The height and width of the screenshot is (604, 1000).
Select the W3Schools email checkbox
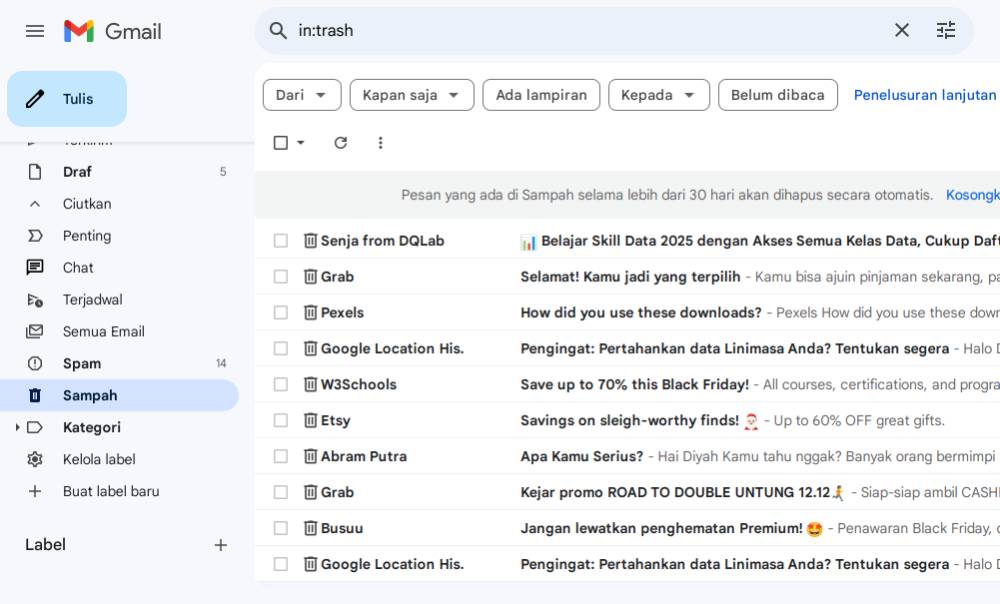281,385
